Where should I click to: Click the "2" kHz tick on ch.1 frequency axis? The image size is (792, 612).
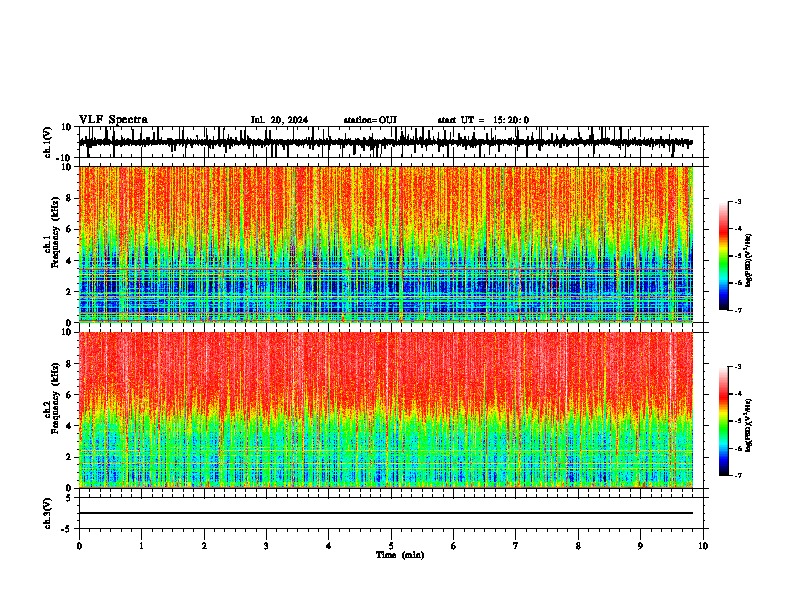pyautogui.click(x=69, y=292)
